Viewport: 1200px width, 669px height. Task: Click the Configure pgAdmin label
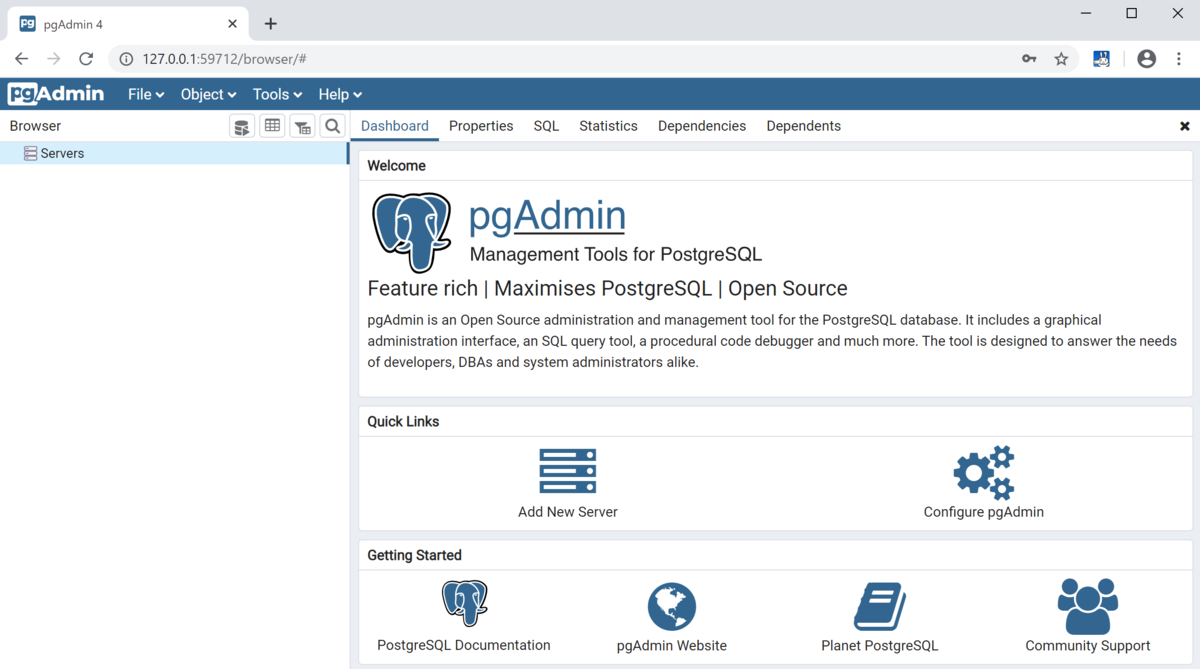(984, 512)
